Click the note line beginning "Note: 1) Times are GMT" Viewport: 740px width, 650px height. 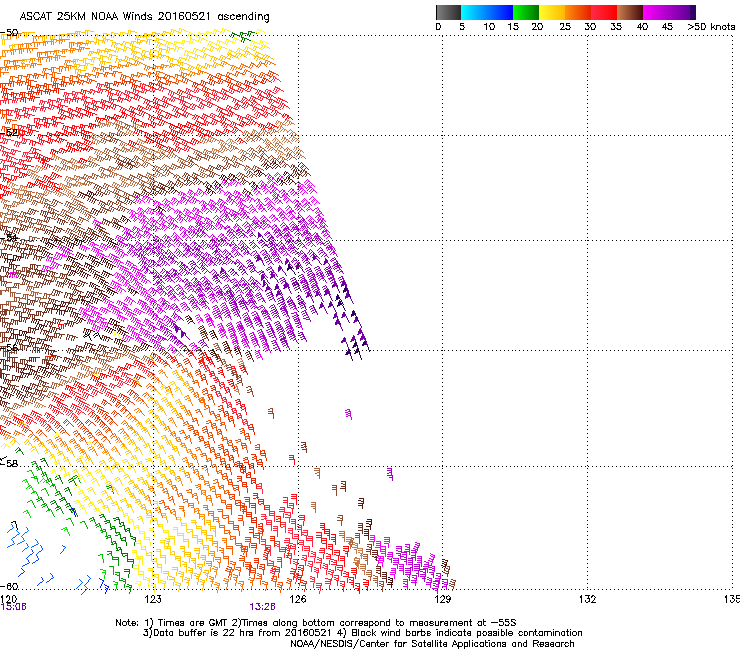(x=316, y=623)
